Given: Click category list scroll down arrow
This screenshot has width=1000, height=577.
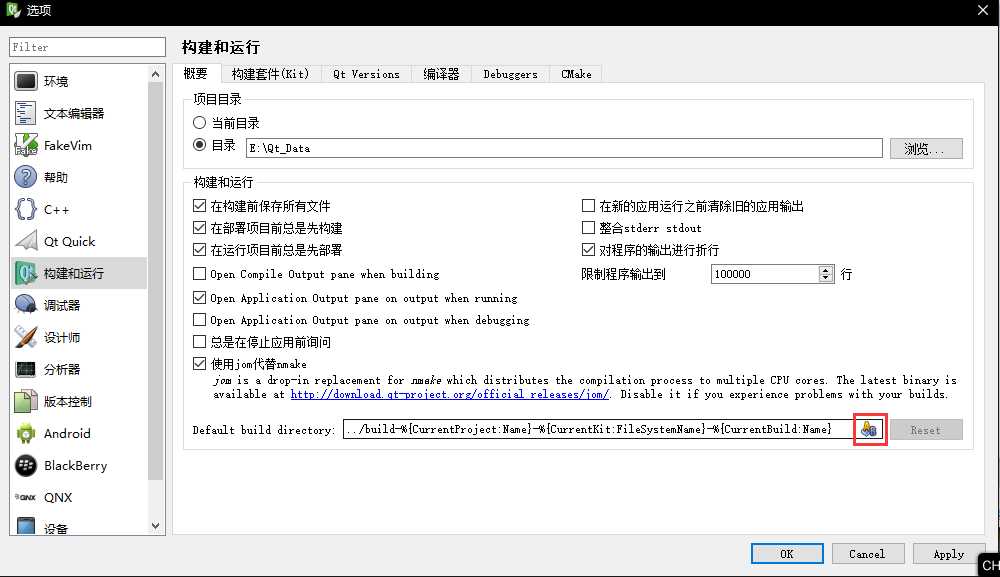Looking at the screenshot, I should tap(156, 526).
